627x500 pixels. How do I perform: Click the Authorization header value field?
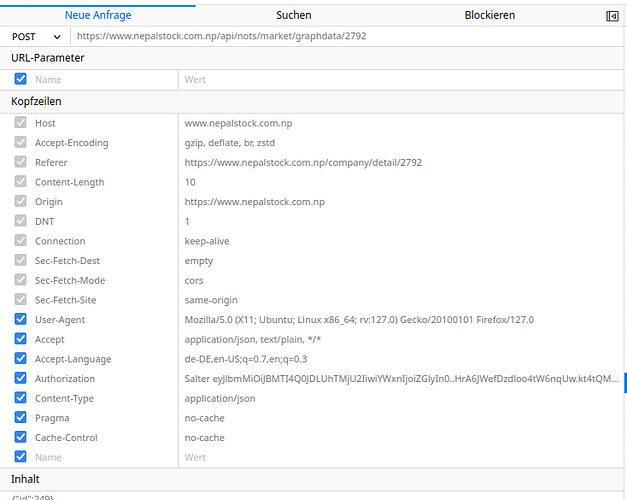(x=400, y=379)
